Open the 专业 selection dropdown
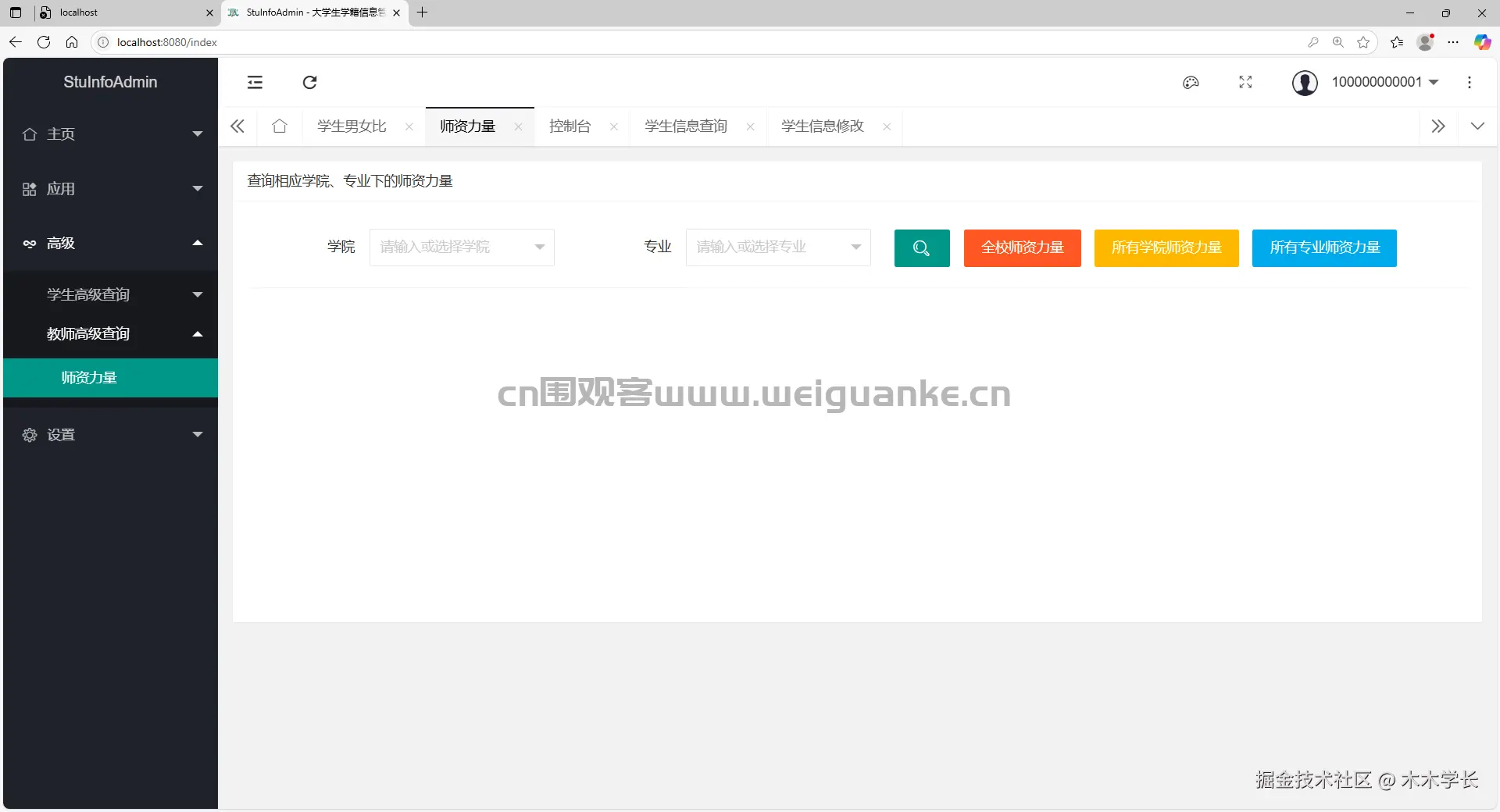 pos(777,247)
